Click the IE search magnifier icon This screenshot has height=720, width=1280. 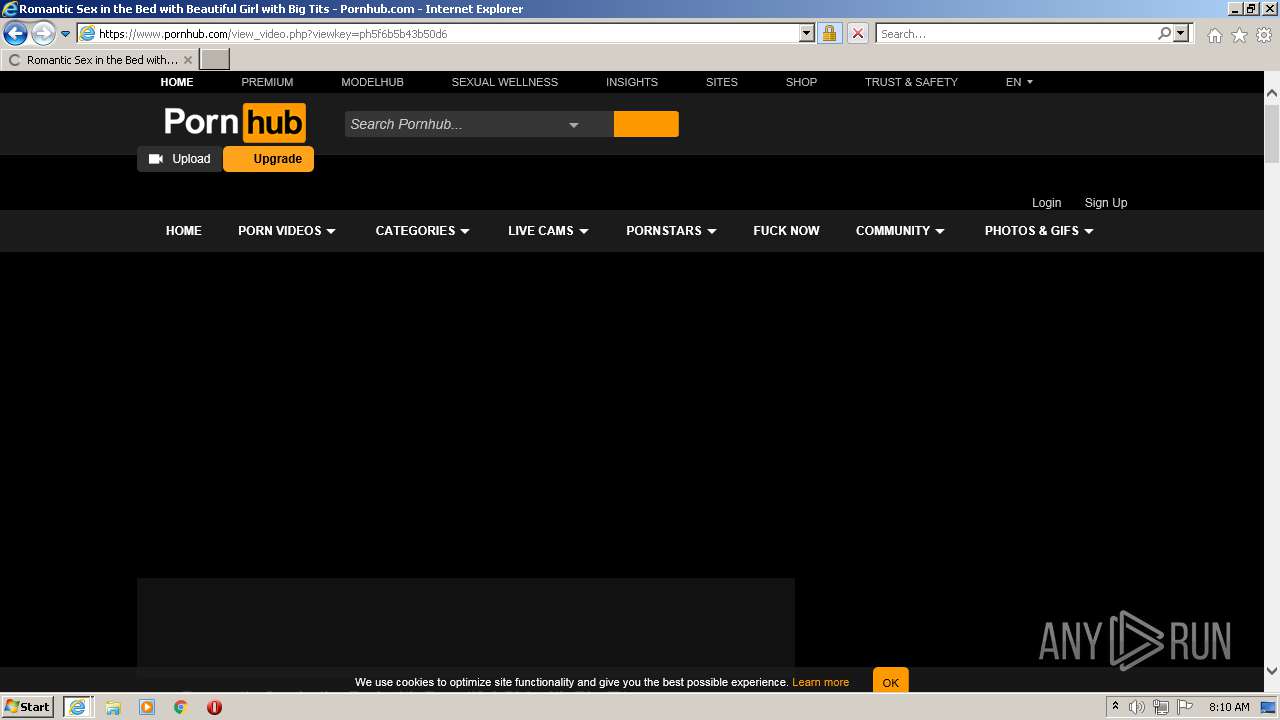coord(1164,34)
